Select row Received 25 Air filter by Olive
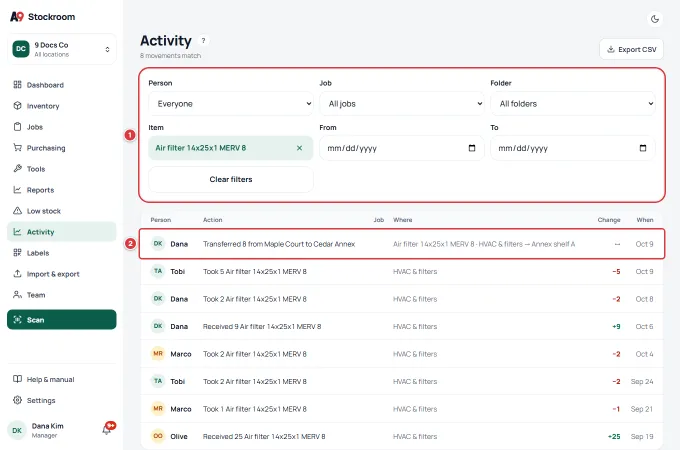 (402, 436)
